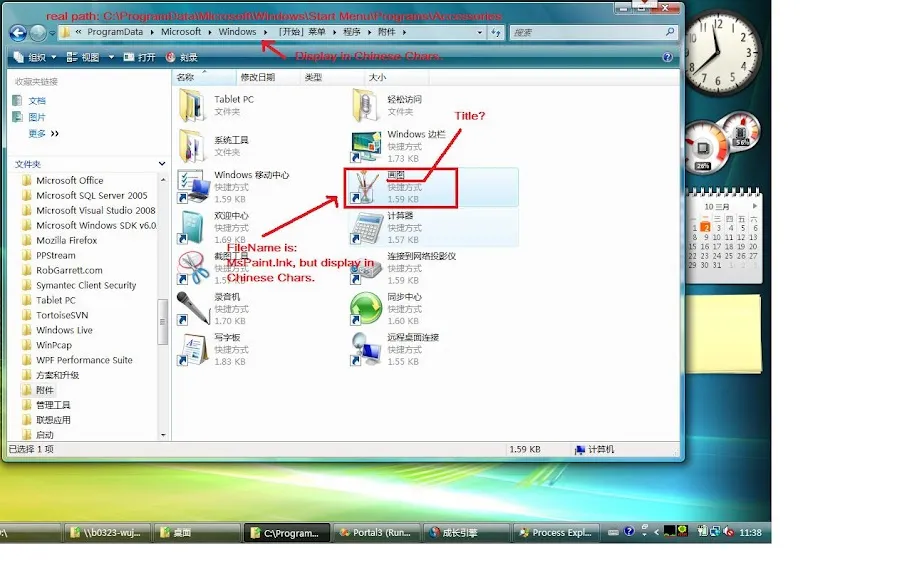
Task: Click the 打开 toolbar button
Action: pyautogui.click(x=140, y=57)
